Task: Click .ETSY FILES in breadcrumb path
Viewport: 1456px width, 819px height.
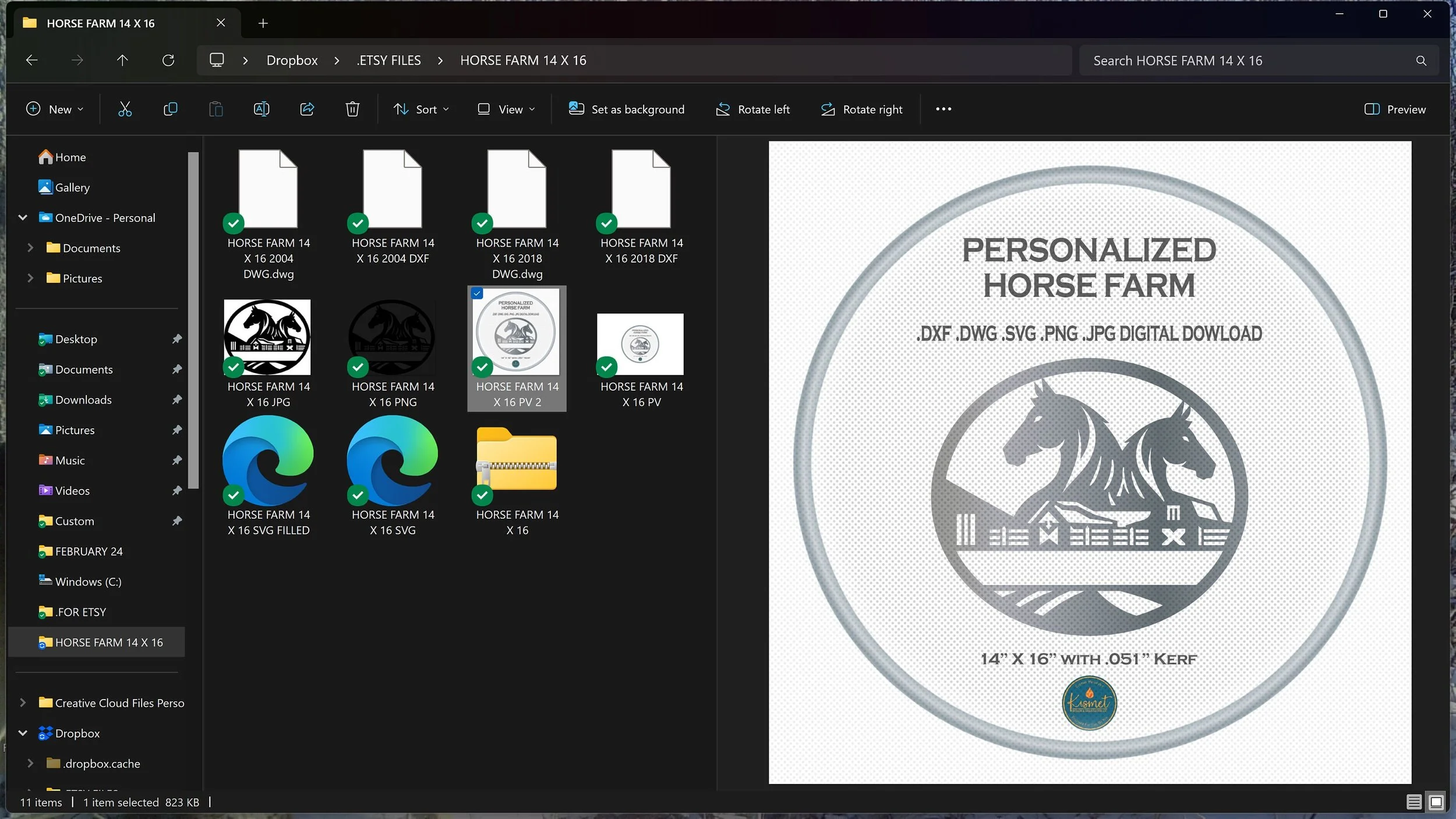Action: [x=388, y=61]
